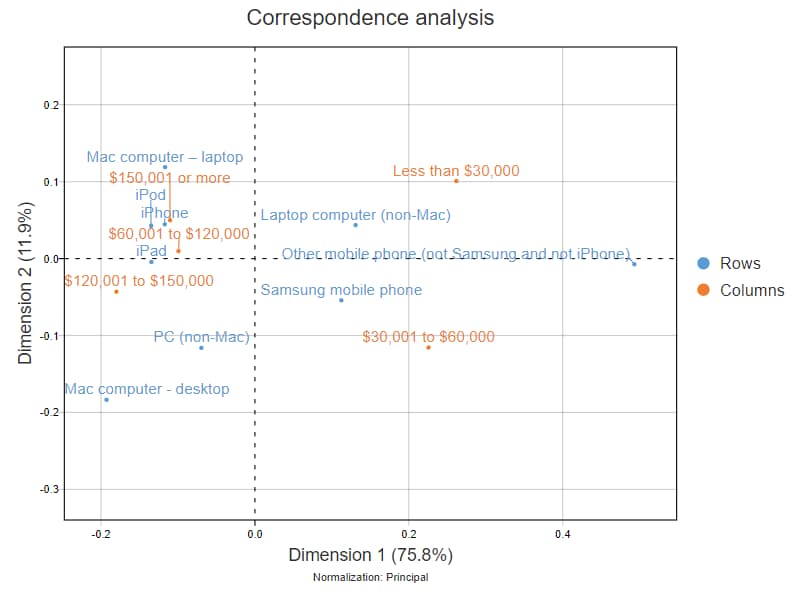This screenshot has width=804, height=601.
Task: Select the 'Other mobile phone' row label
Action: (x=456, y=254)
